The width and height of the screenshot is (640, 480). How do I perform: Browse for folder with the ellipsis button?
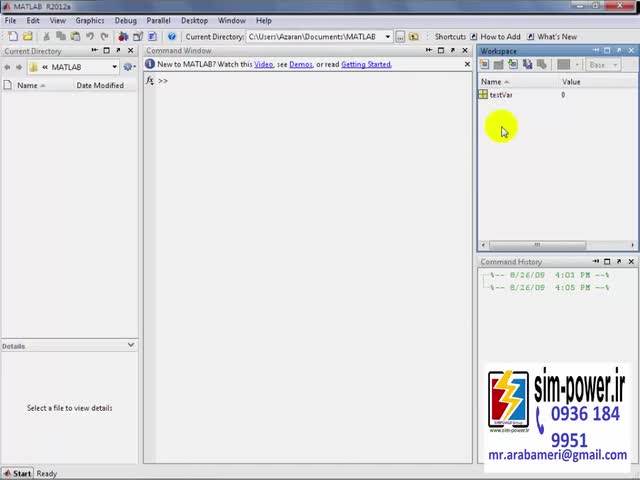point(400,37)
